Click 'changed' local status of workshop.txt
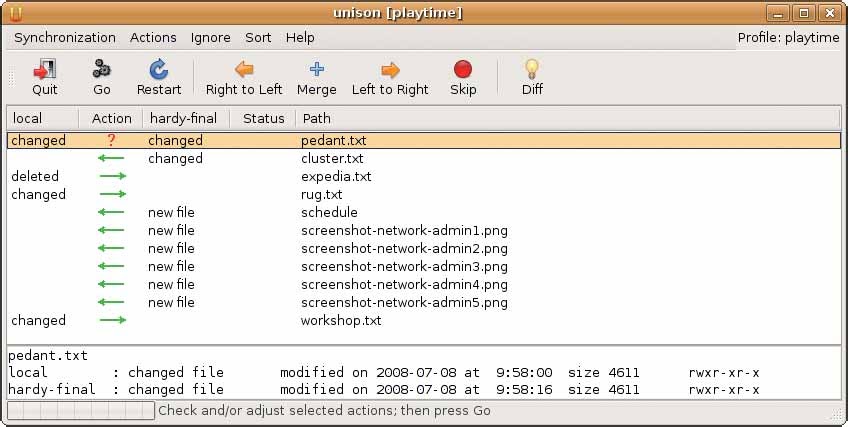 point(38,320)
